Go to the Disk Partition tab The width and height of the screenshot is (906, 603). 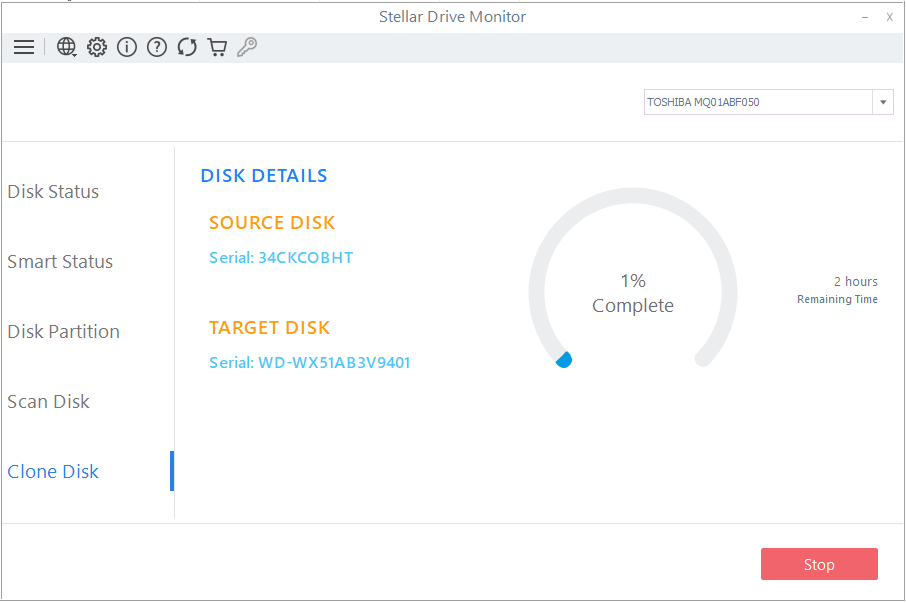[x=64, y=332]
